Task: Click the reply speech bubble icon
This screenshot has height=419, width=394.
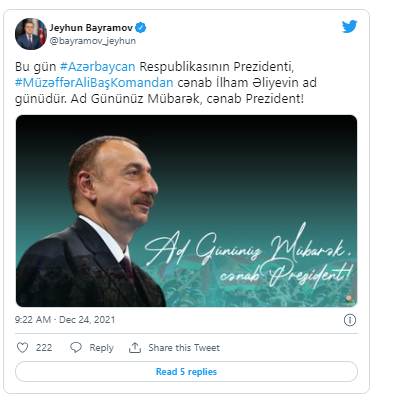Action: point(76,348)
